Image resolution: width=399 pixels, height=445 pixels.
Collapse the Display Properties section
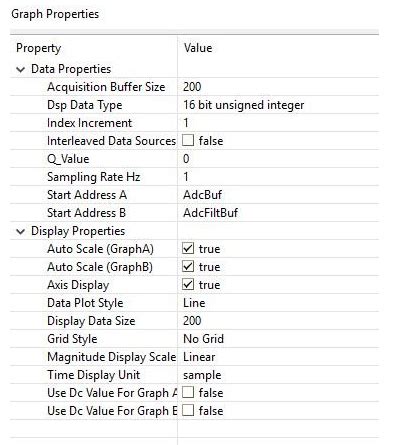pos(21,231)
